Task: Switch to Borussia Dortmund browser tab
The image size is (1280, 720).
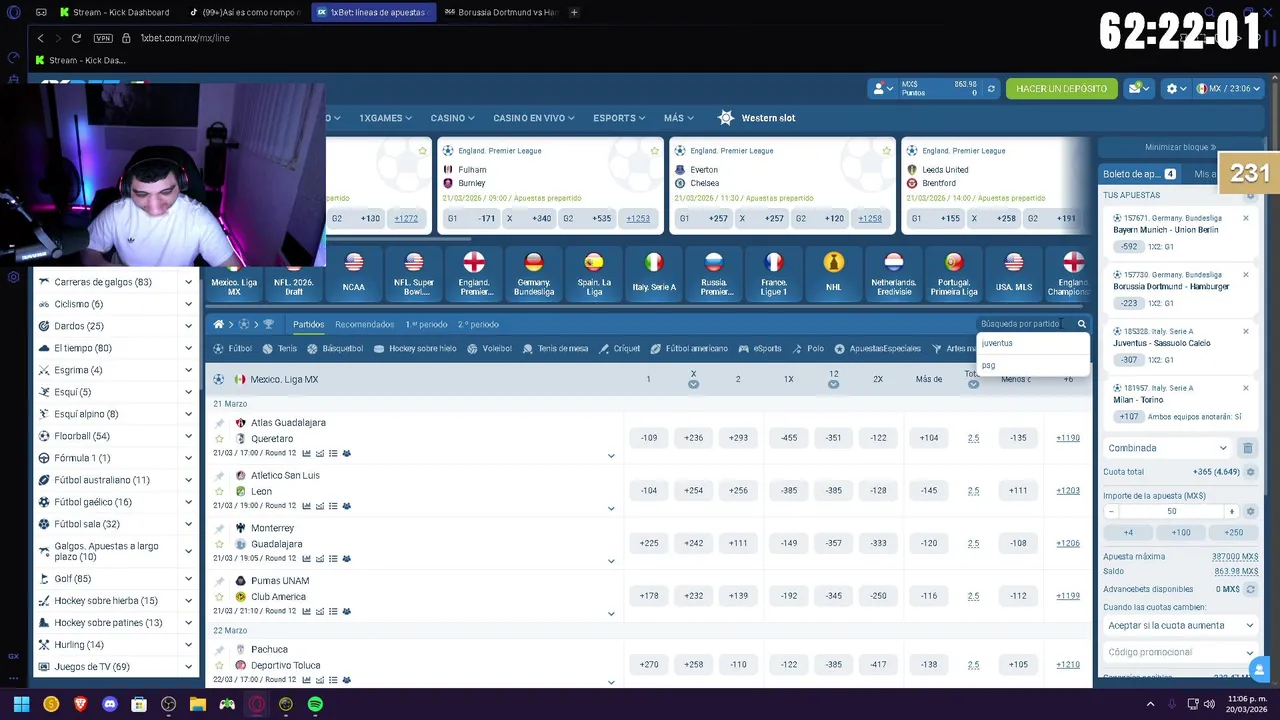Action: pyautogui.click(x=501, y=12)
